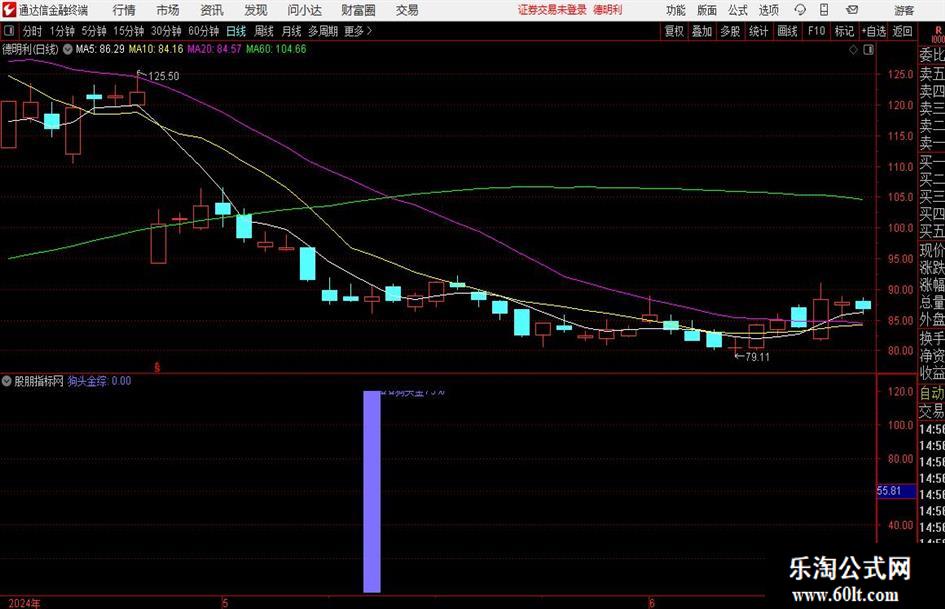This screenshot has height=609, width=945.
Task: Open the 财富圈 menu
Action: 358,10
